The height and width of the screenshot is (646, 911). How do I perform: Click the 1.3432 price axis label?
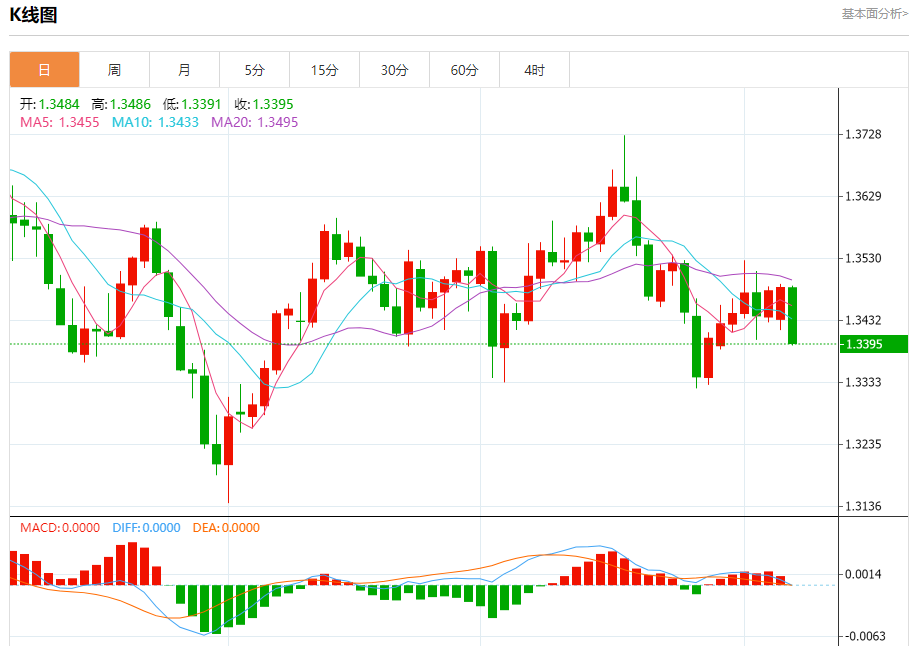click(x=863, y=320)
